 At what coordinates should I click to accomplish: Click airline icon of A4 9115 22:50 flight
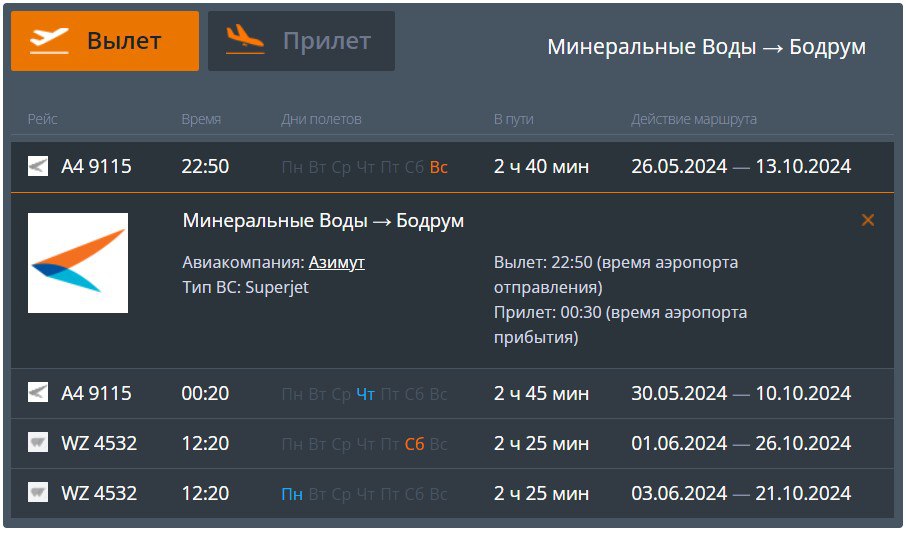[x=38, y=166]
